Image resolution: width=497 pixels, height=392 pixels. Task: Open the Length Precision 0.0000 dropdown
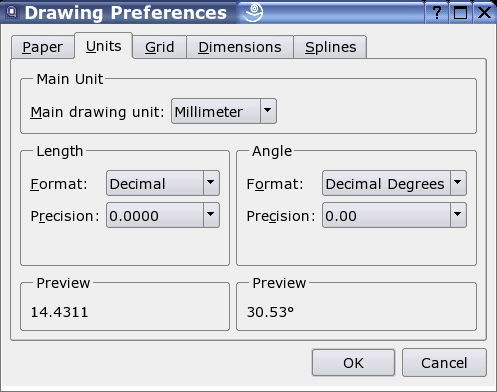(x=163, y=215)
